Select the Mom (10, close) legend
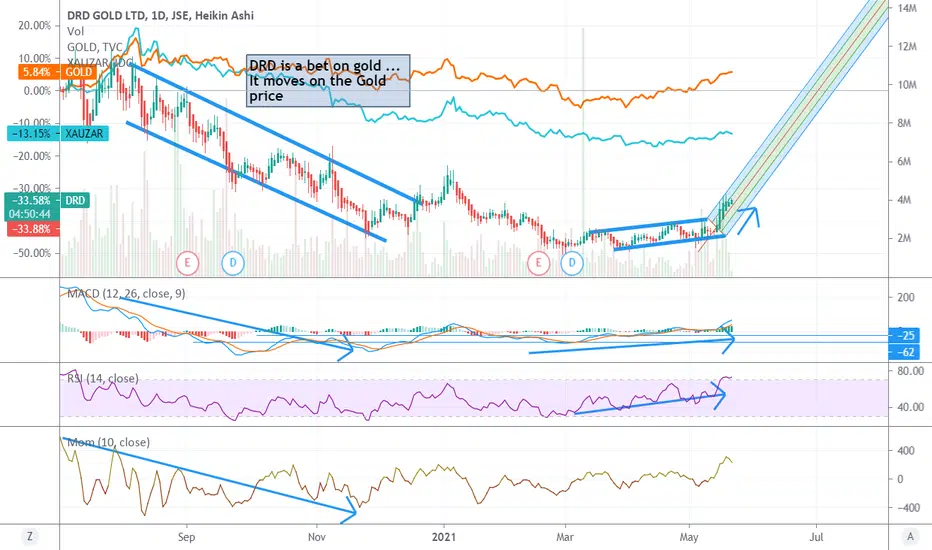The width and height of the screenshot is (932, 550). point(108,442)
